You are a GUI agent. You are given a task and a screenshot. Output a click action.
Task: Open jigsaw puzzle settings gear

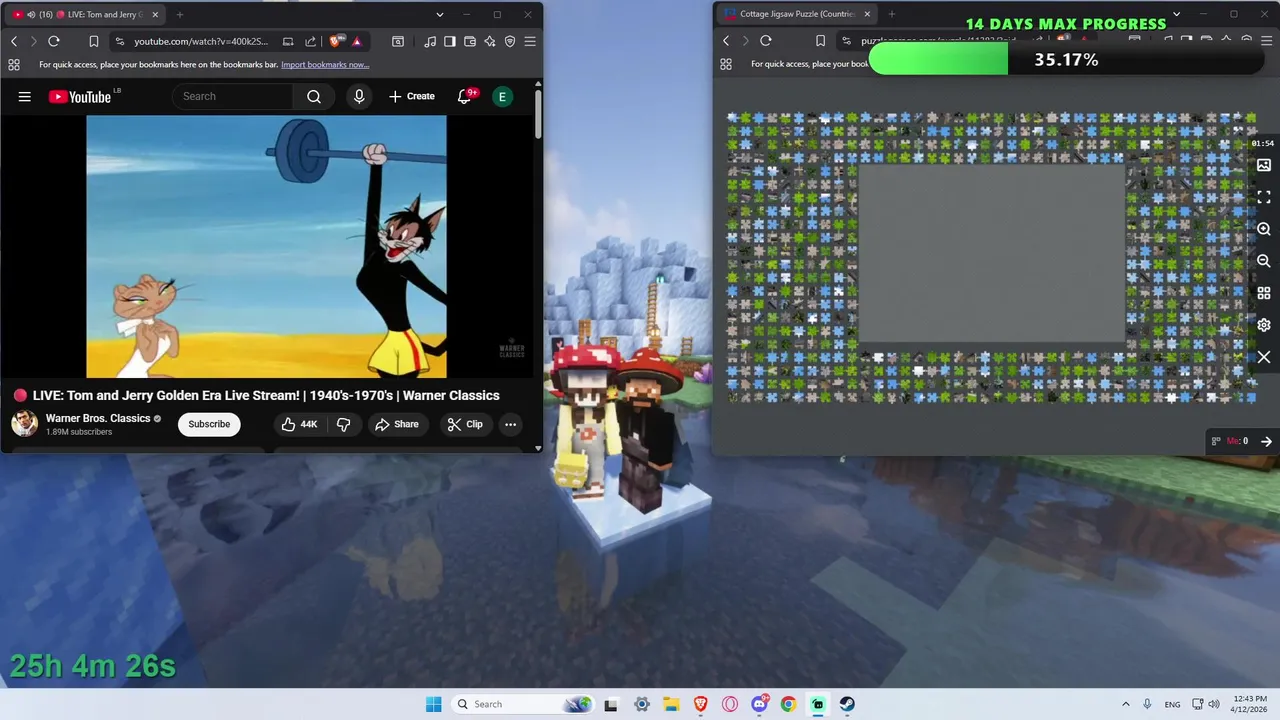click(1264, 325)
